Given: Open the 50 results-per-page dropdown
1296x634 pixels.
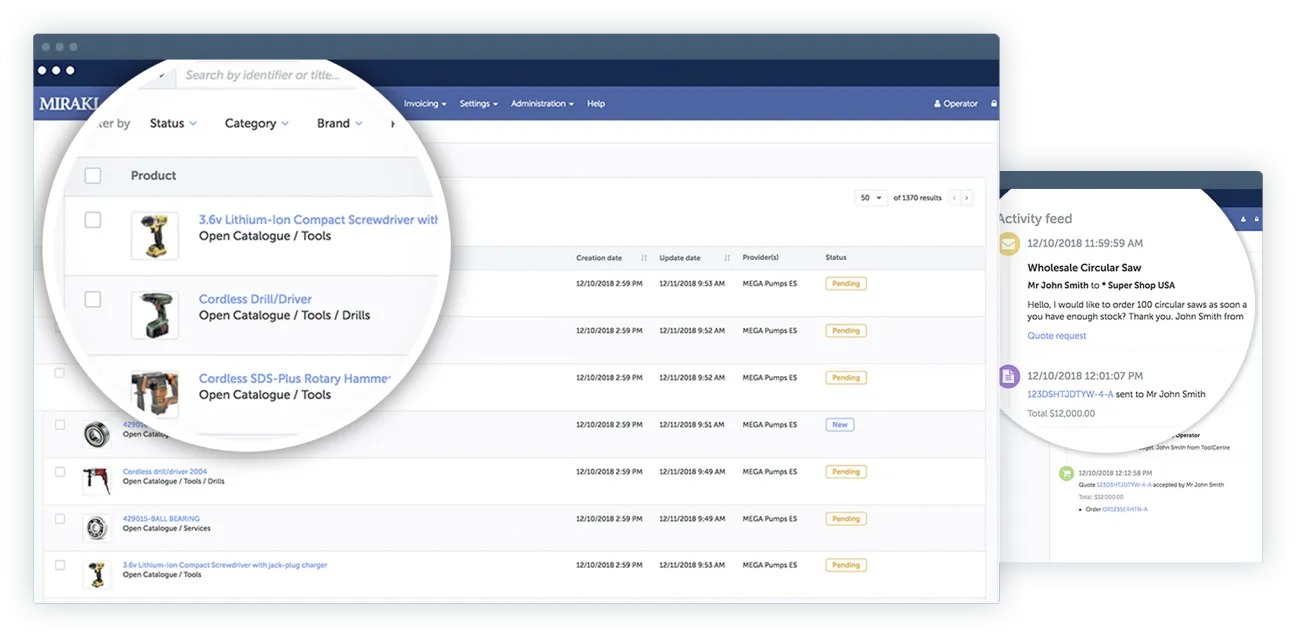Looking at the screenshot, I should [x=871, y=197].
